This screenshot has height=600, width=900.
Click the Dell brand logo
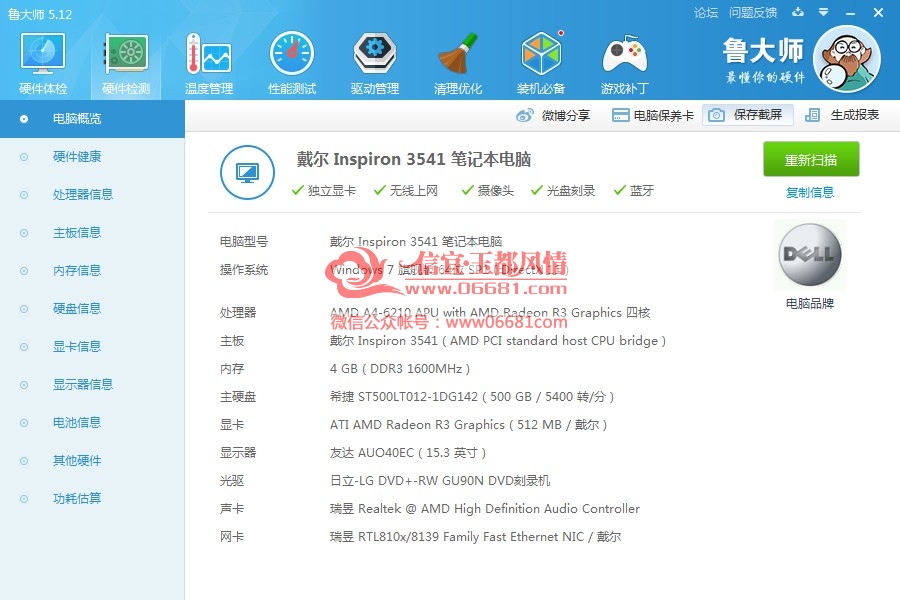[x=810, y=255]
